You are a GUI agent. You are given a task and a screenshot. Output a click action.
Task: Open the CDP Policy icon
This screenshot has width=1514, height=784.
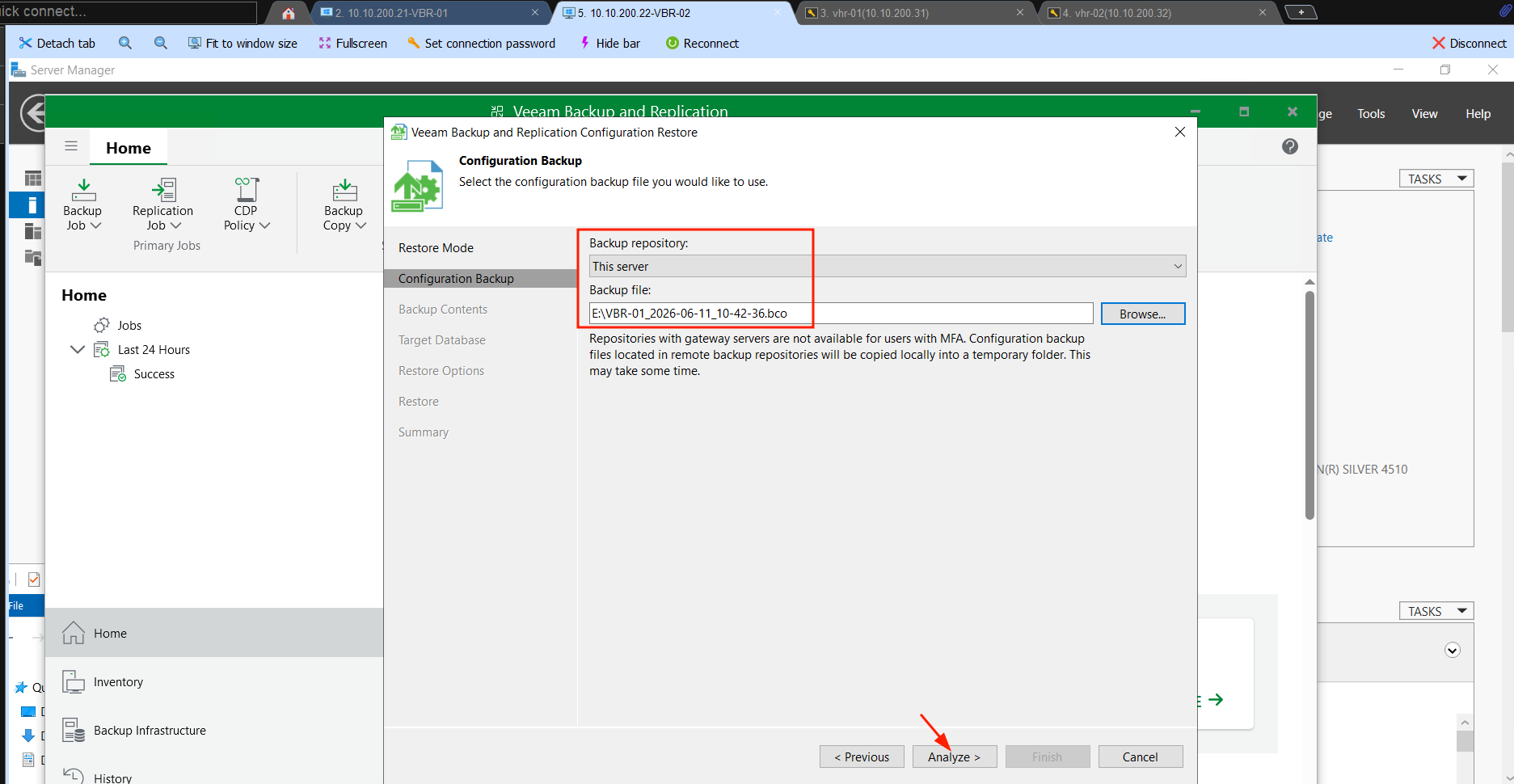point(247,189)
